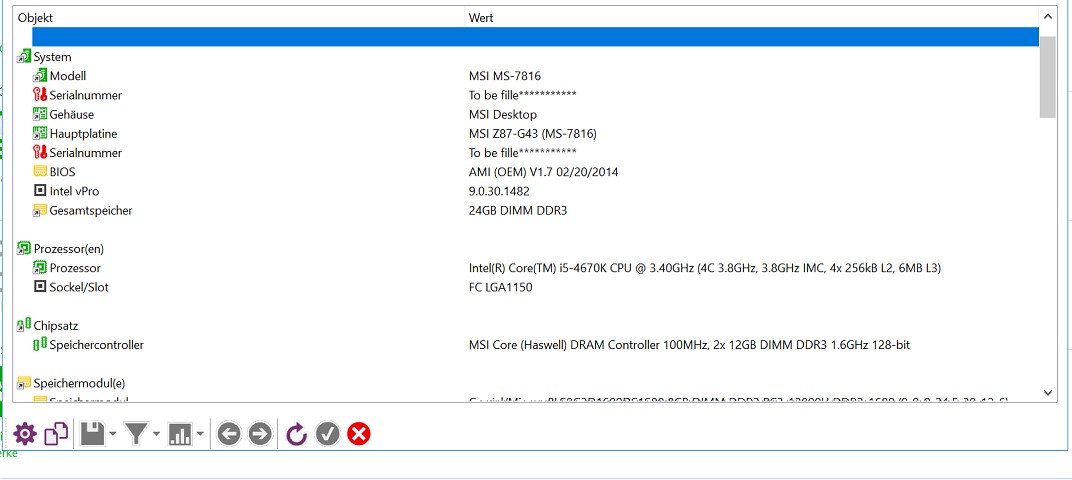This screenshot has height=480, width=1072.
Task: Select the Hauptplatine row
Action: point(526,133)
